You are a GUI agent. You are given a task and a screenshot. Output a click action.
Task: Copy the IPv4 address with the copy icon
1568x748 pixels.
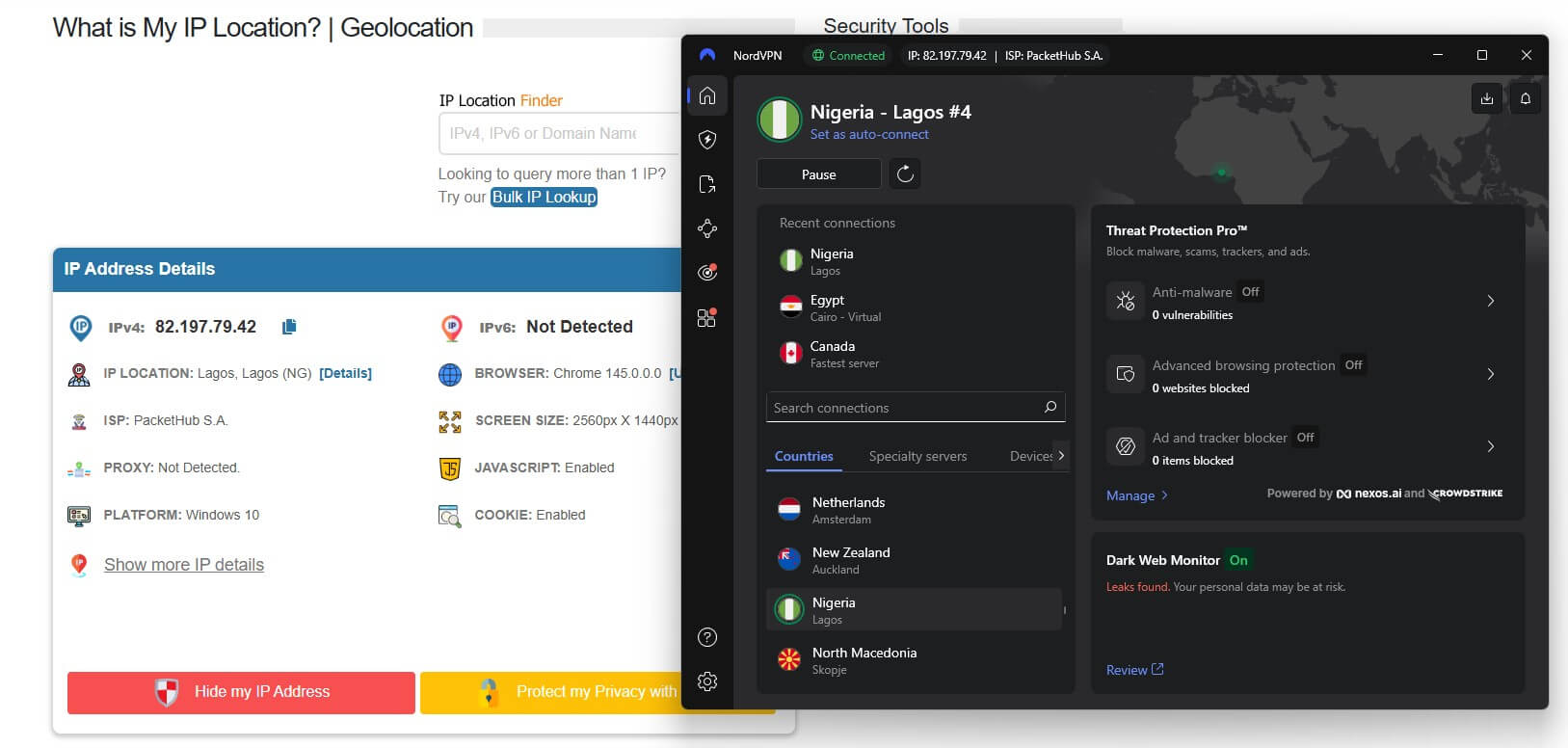click(288, 327)
